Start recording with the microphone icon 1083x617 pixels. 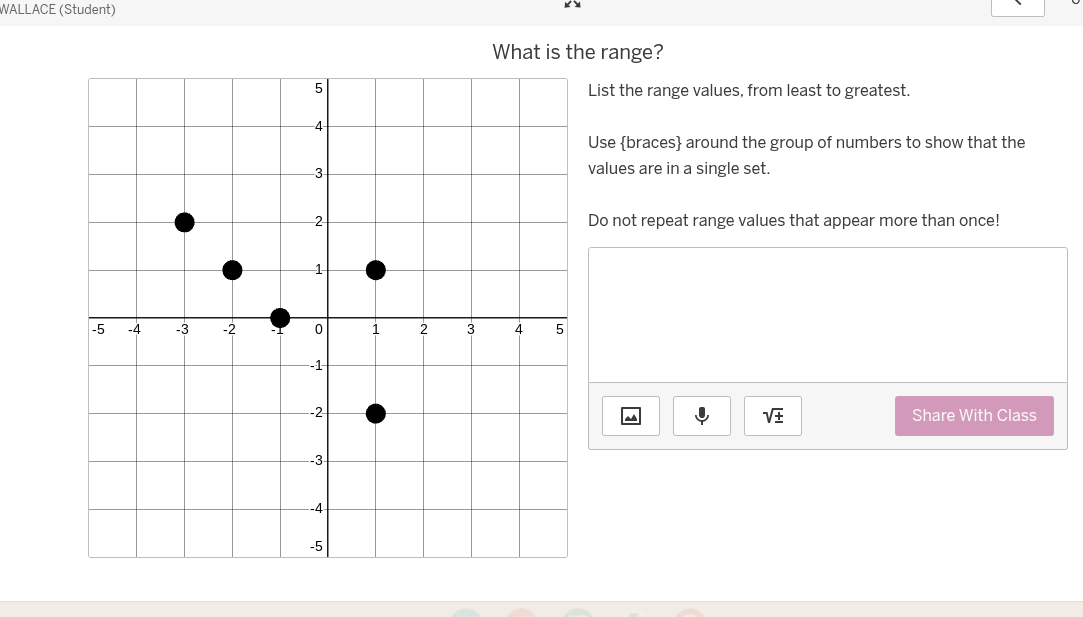701,415
